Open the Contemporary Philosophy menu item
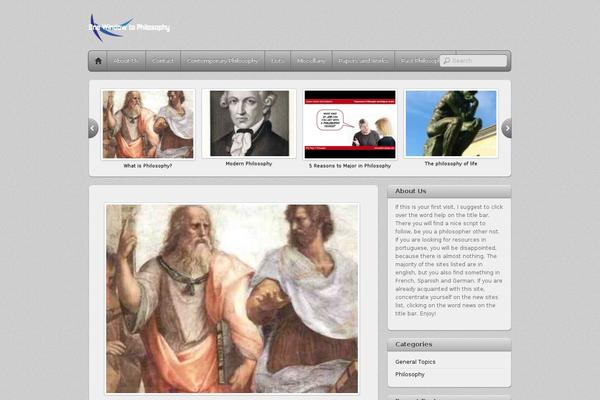The height and width of the screenshot is (400, 600). [222, 61]
